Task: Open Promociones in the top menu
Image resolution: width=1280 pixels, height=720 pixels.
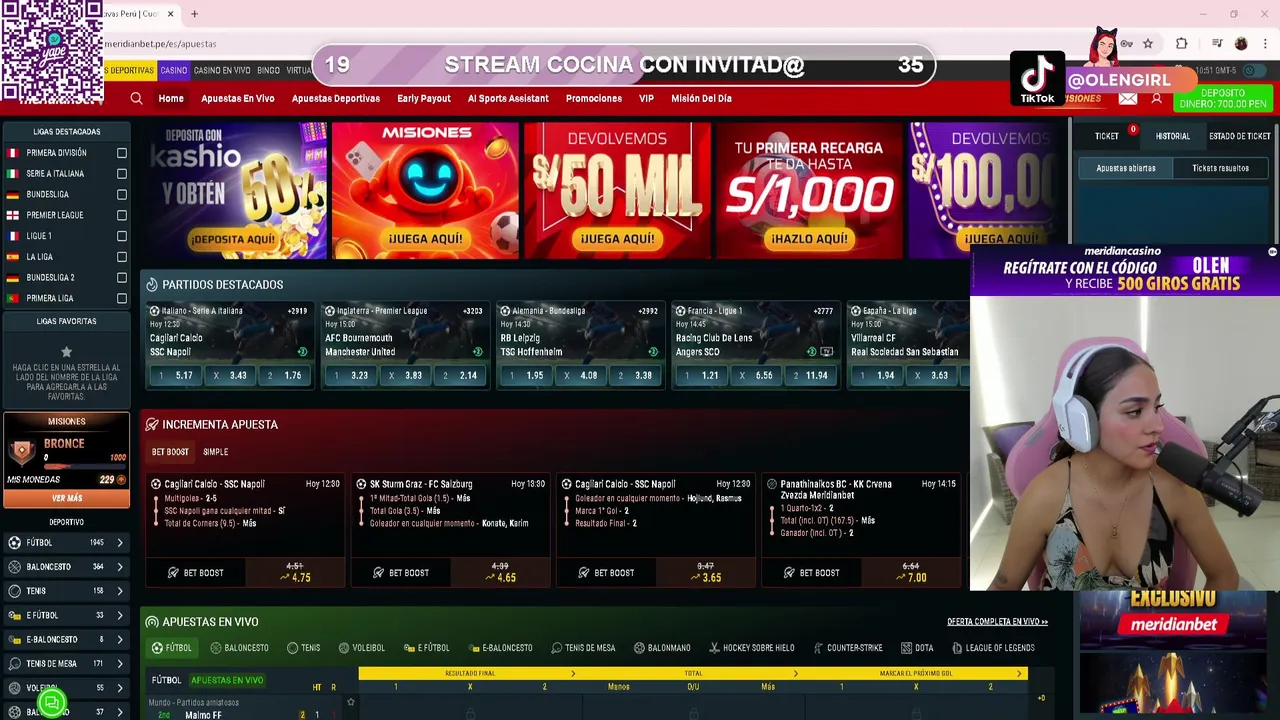Action: tap(594, 98)
